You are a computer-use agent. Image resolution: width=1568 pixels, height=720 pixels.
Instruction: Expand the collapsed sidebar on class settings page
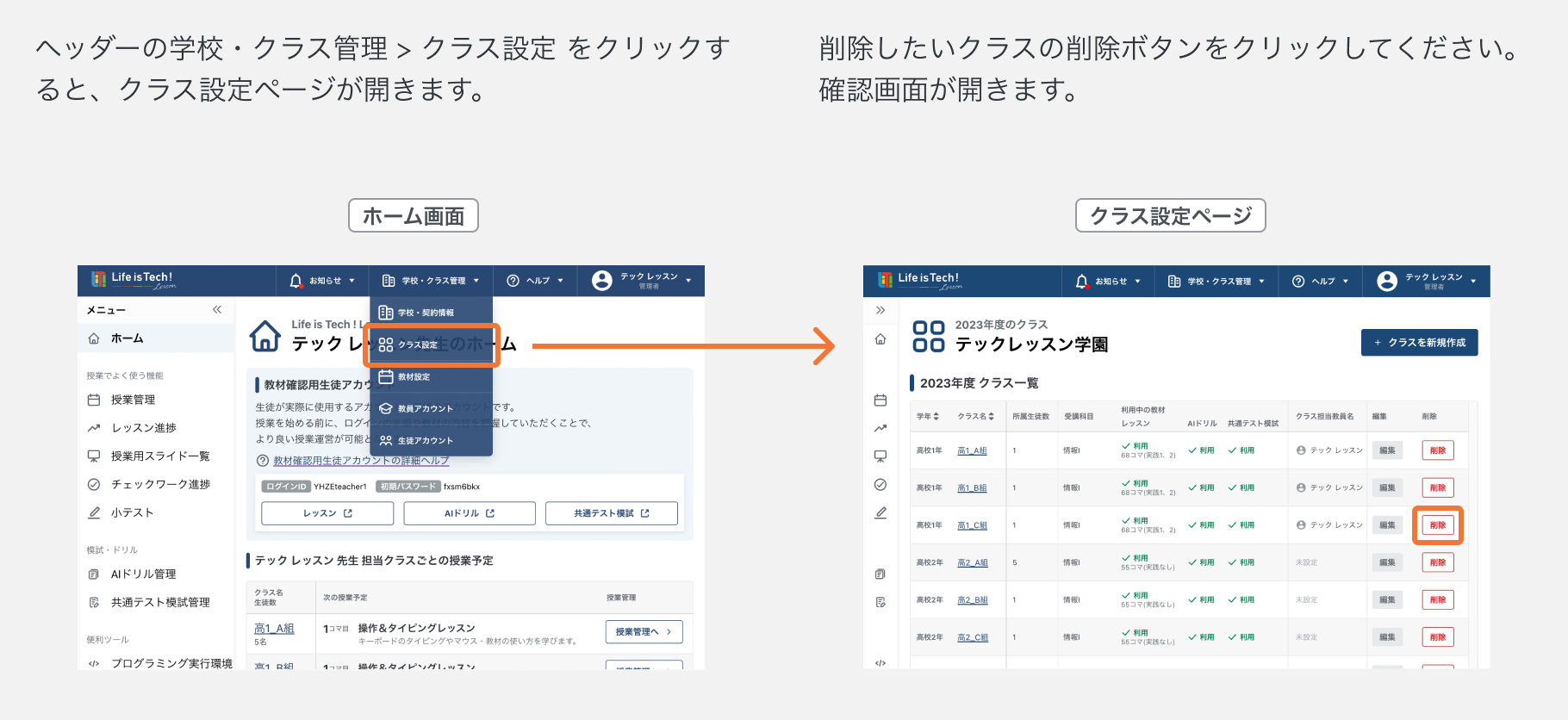[880, 310]
